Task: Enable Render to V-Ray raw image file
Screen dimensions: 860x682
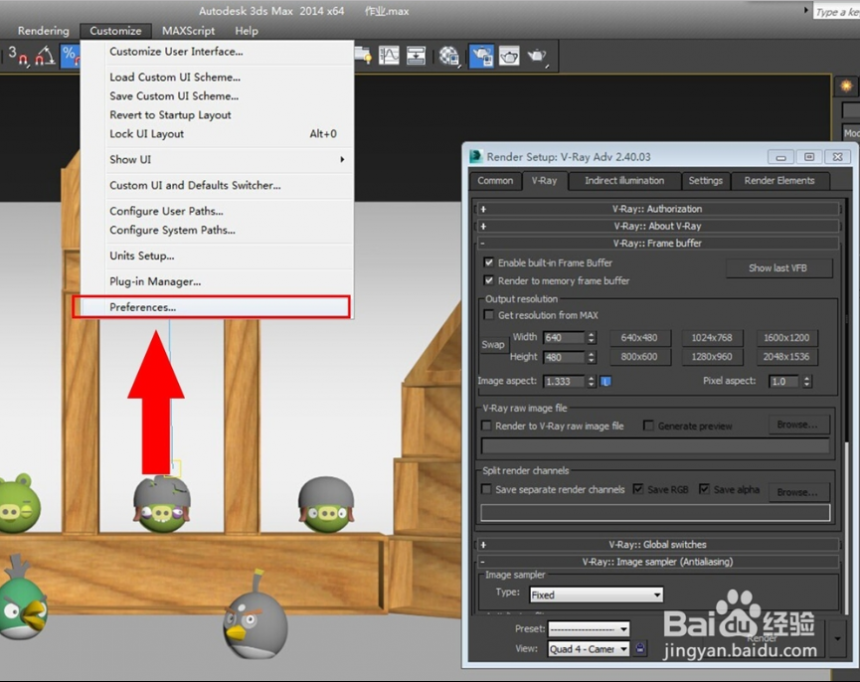Action: coord(486,426)
